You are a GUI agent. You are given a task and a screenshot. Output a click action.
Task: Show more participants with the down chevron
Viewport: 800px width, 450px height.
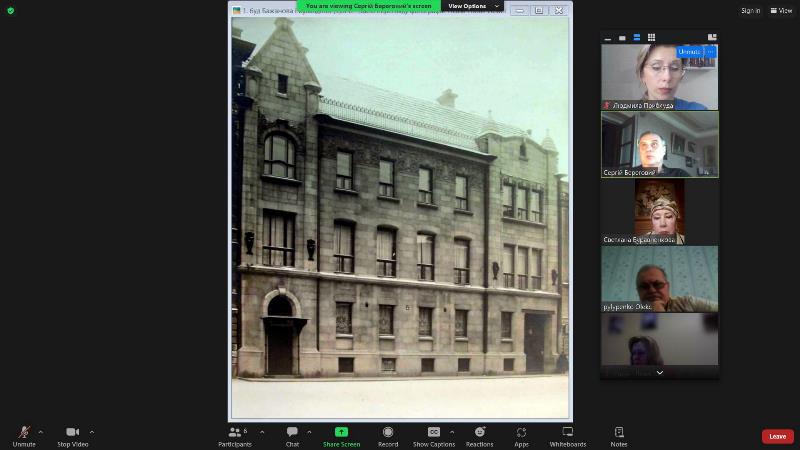660,373
